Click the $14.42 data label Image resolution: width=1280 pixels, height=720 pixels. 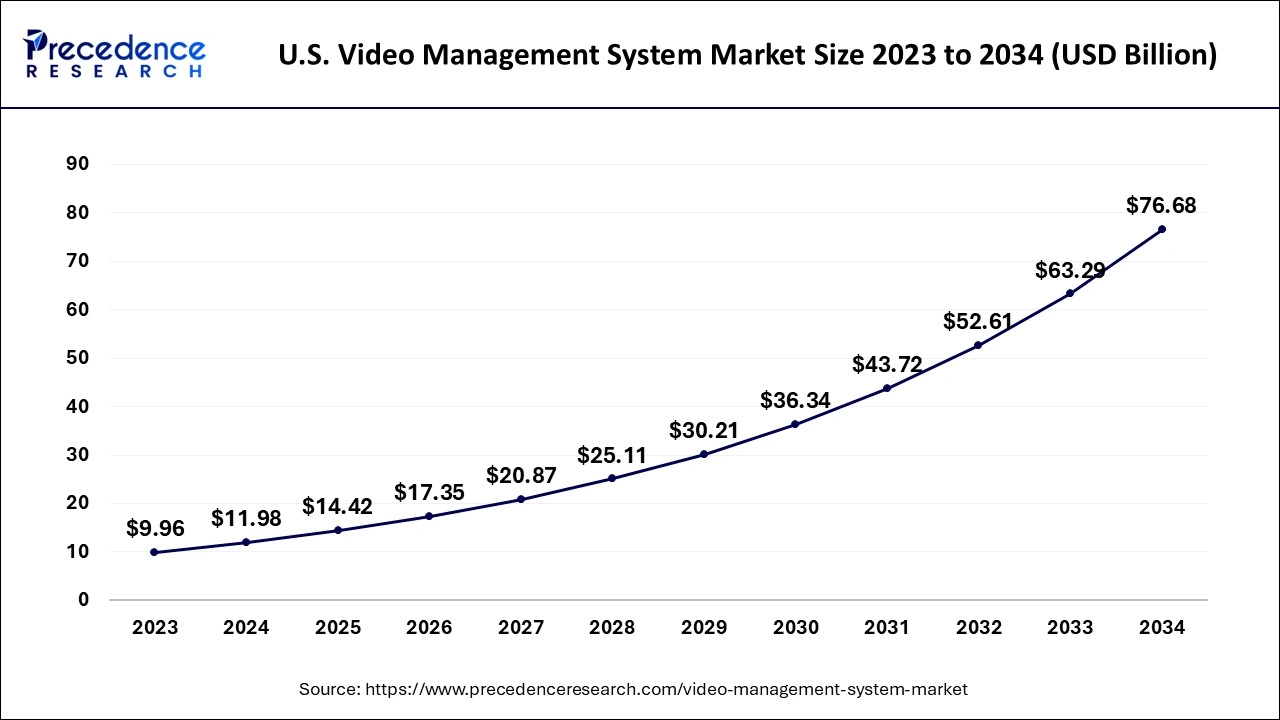coord(337,507)
